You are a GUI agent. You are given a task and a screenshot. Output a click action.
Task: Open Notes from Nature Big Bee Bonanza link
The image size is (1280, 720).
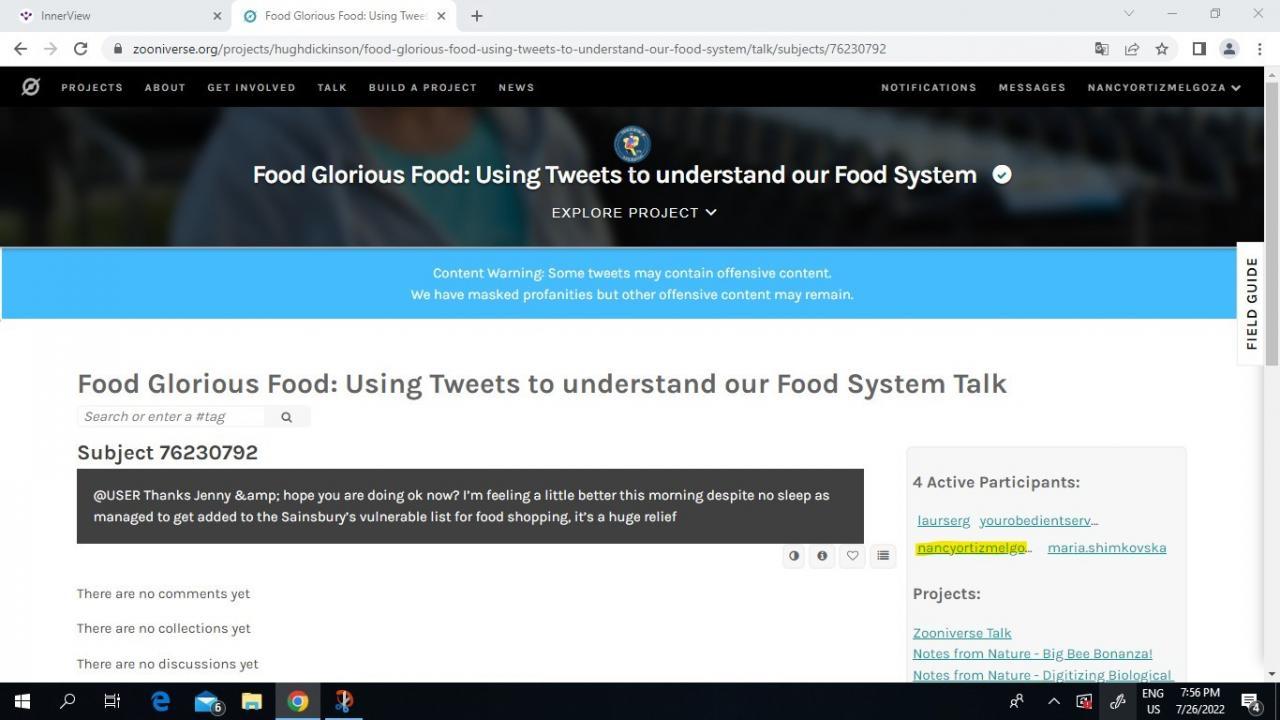pyautogui.click(x=1032, y=654)
